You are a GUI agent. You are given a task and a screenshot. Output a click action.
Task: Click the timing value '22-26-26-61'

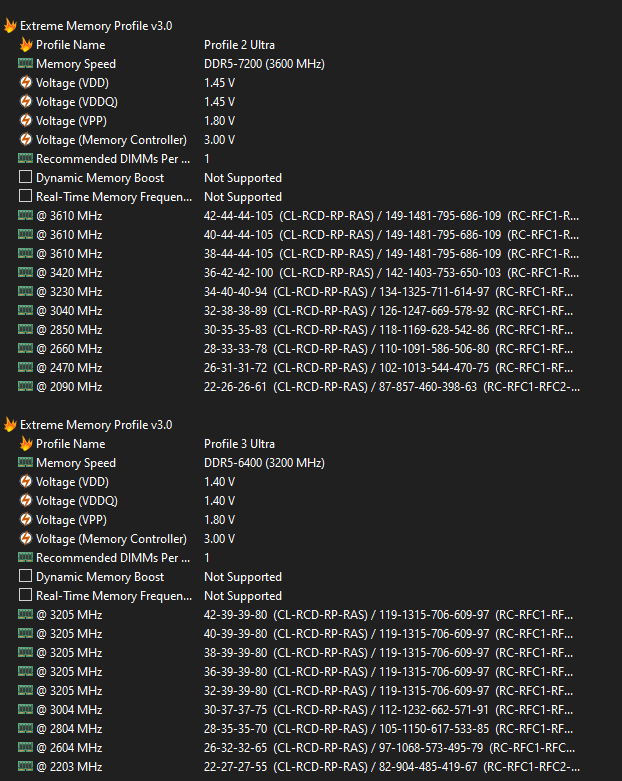[236, 386]
